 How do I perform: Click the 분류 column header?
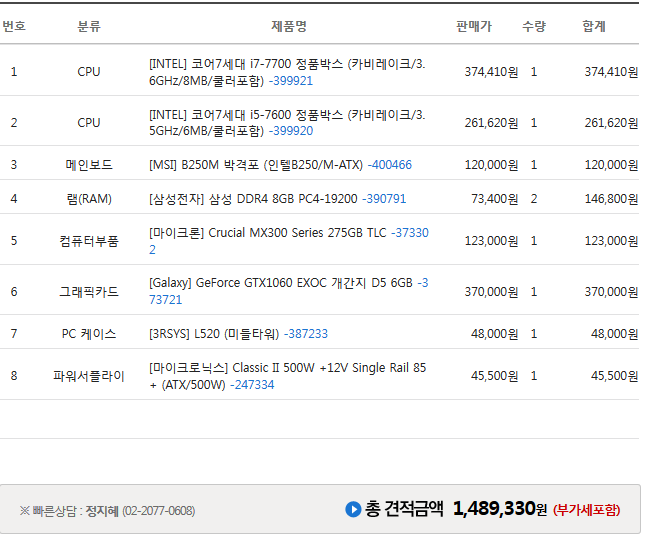pos(89,26)
